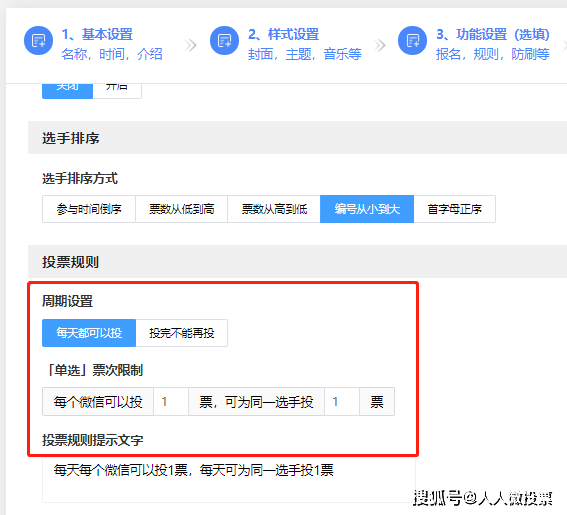The height and width of the screenshot is (515, 567).
Task: Select 票数从高到低 sorting option
Action: [274, 209]
